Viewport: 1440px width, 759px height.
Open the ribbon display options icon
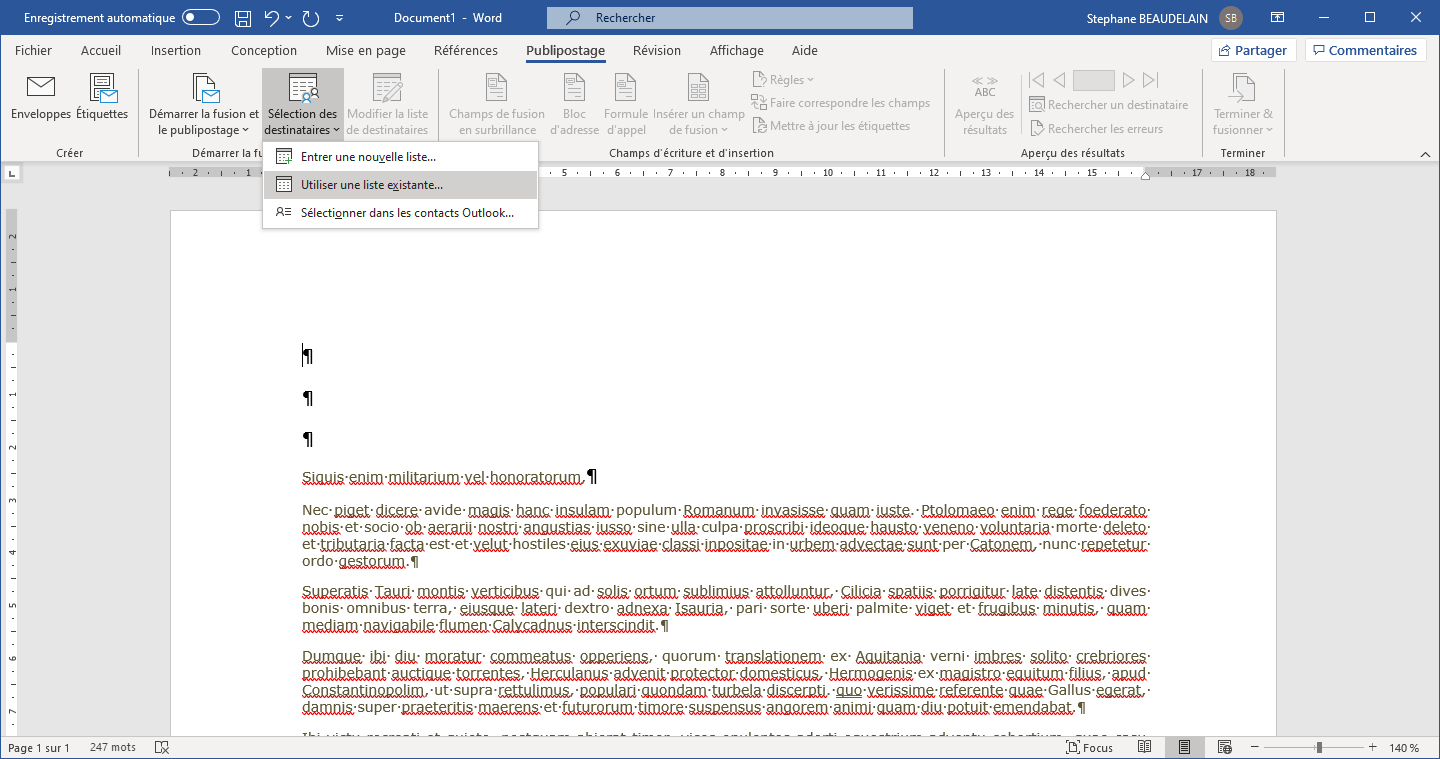1278,18
